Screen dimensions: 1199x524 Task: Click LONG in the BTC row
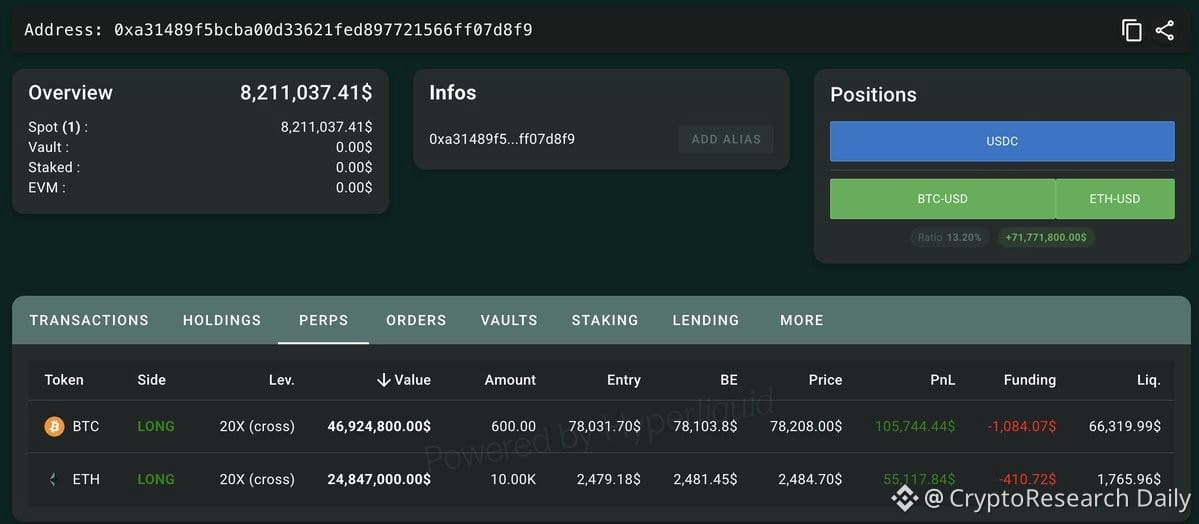point(156,426)
